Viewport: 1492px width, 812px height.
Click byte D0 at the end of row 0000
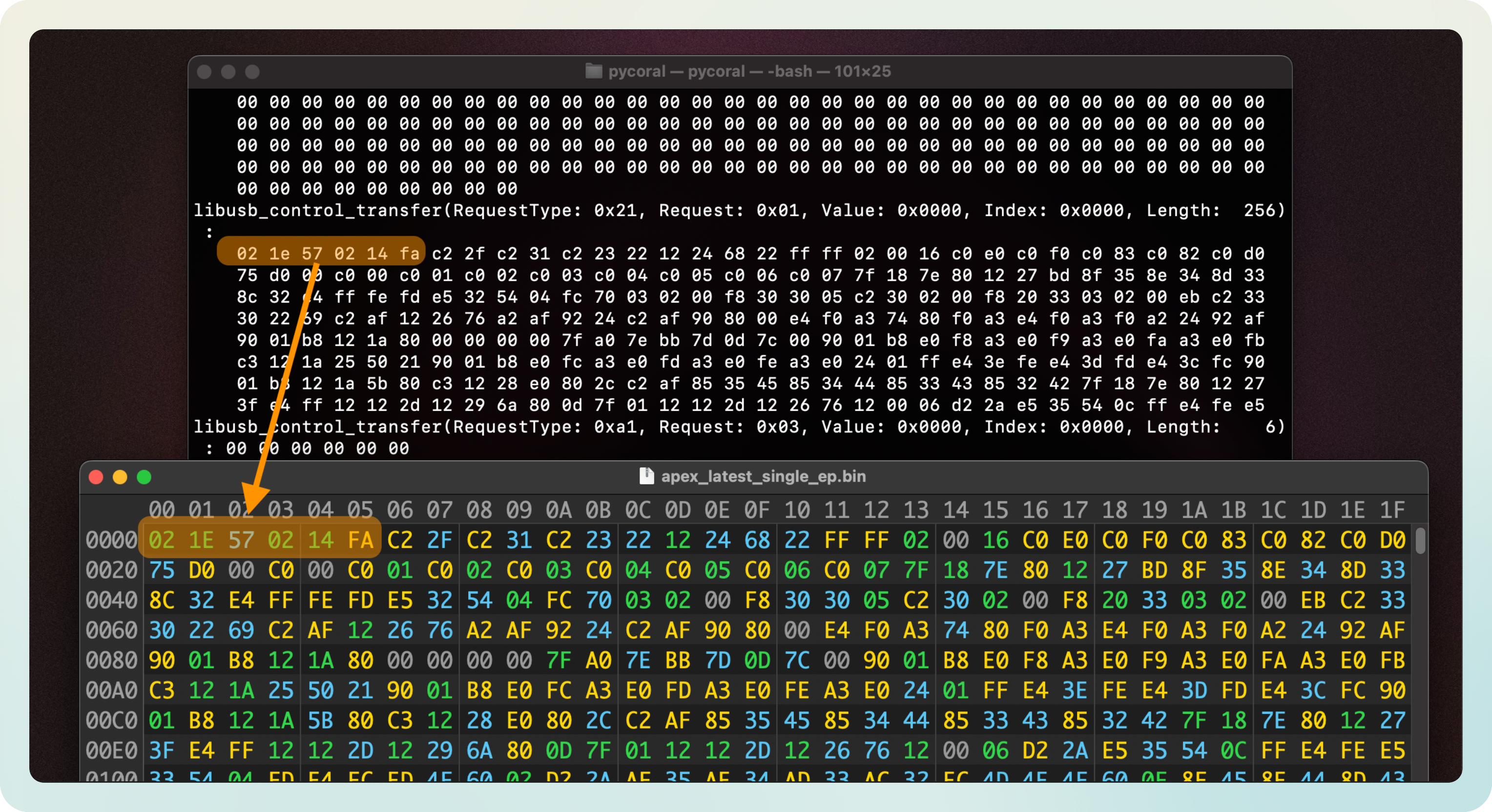1393,539
